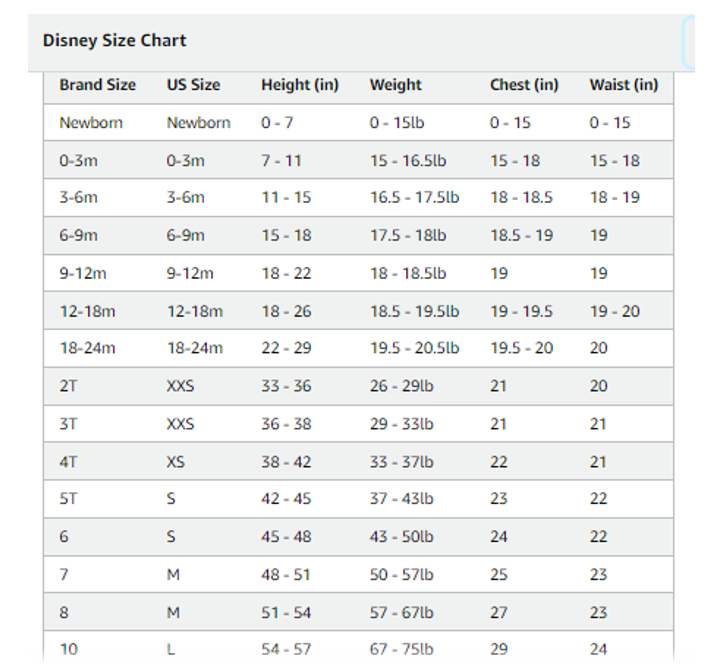
Task: Click the 12-18m chest value 19 - 19.5
Action: [521, 311]
